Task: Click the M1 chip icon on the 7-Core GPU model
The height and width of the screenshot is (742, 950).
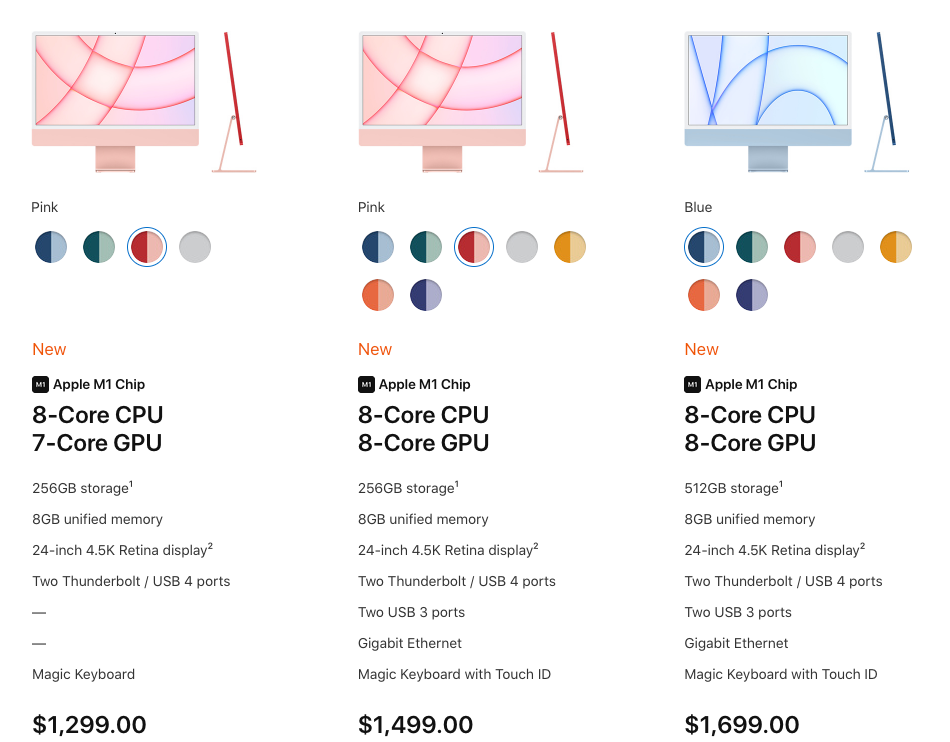Action: (40, 384)
